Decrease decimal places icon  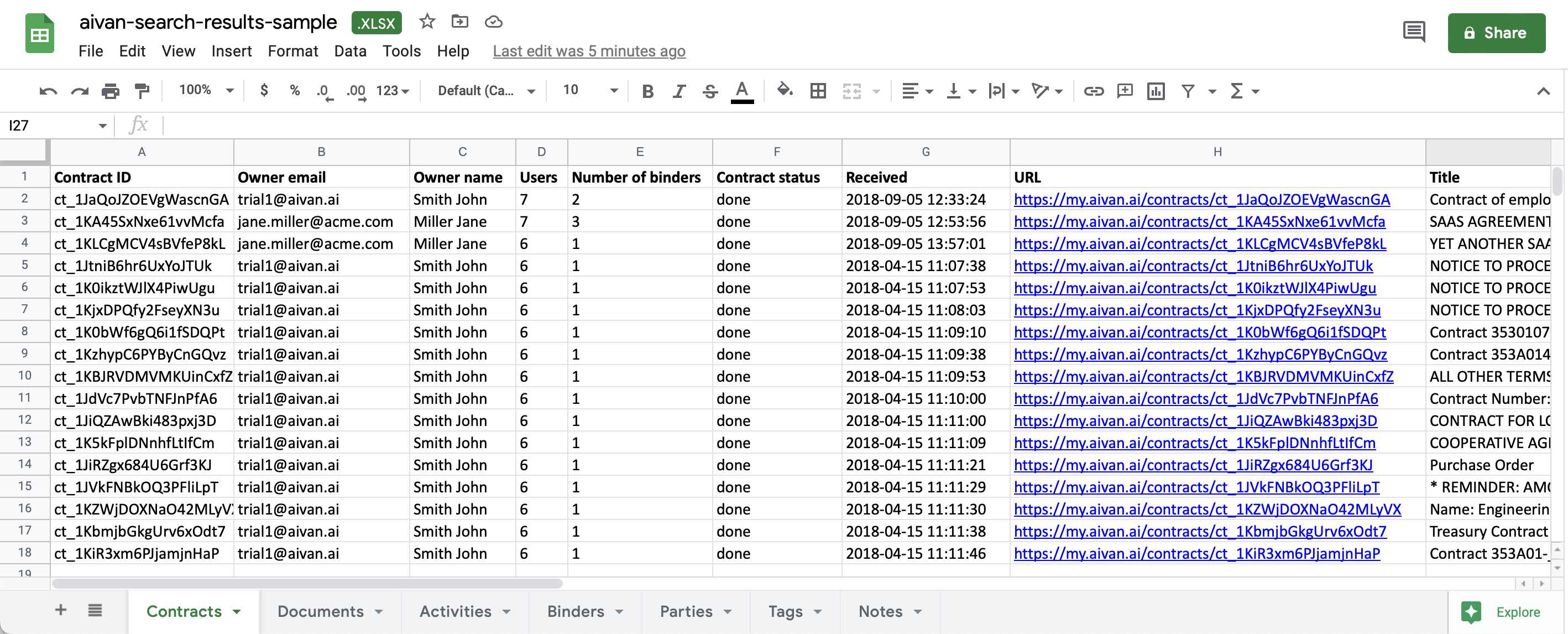click(x=325, y=91)
